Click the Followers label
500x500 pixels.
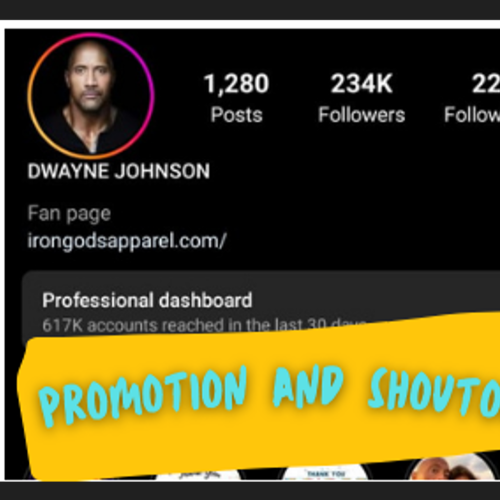coord(362,115)
